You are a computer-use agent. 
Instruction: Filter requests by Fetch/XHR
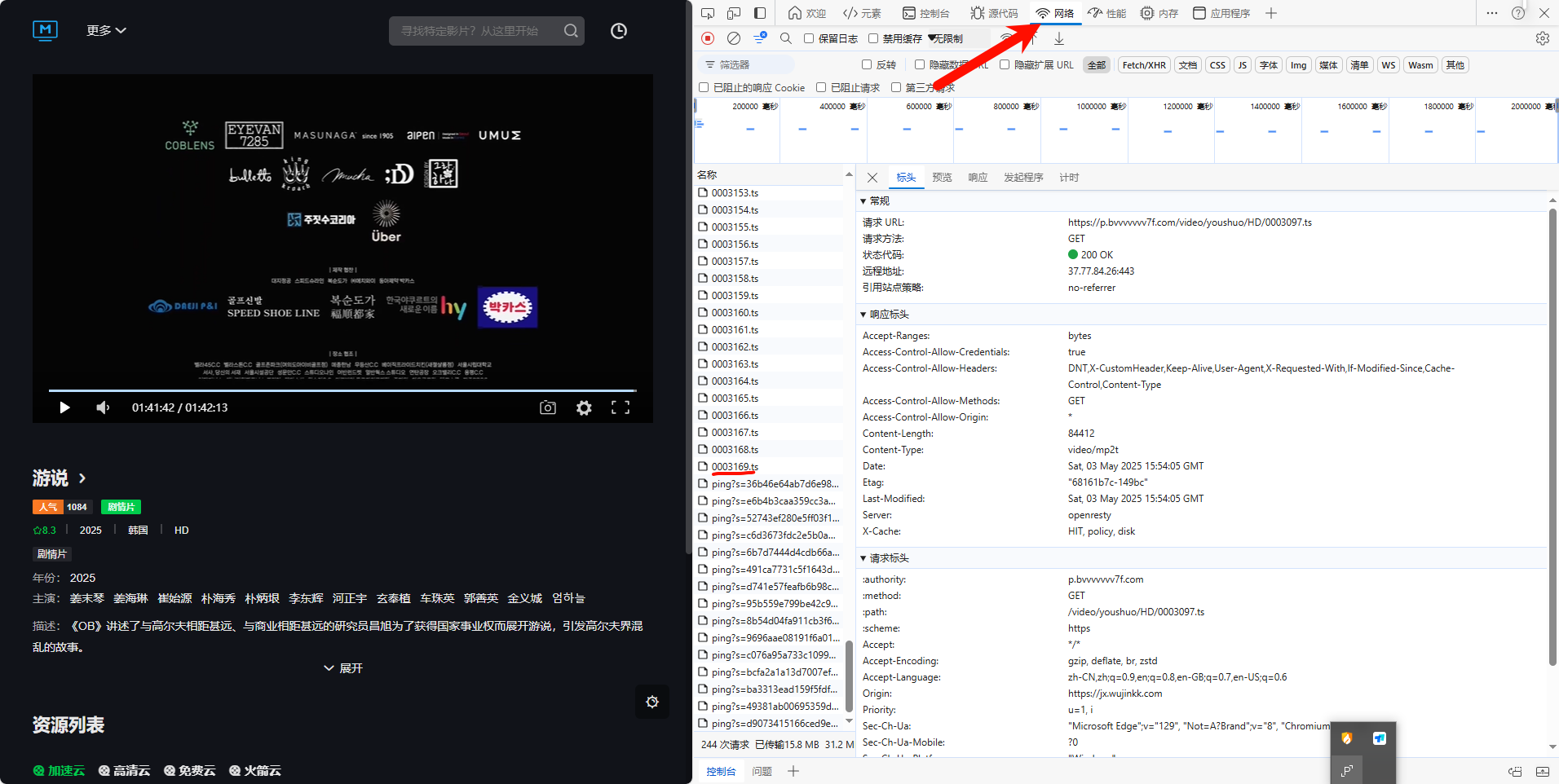pos(1144,65)
